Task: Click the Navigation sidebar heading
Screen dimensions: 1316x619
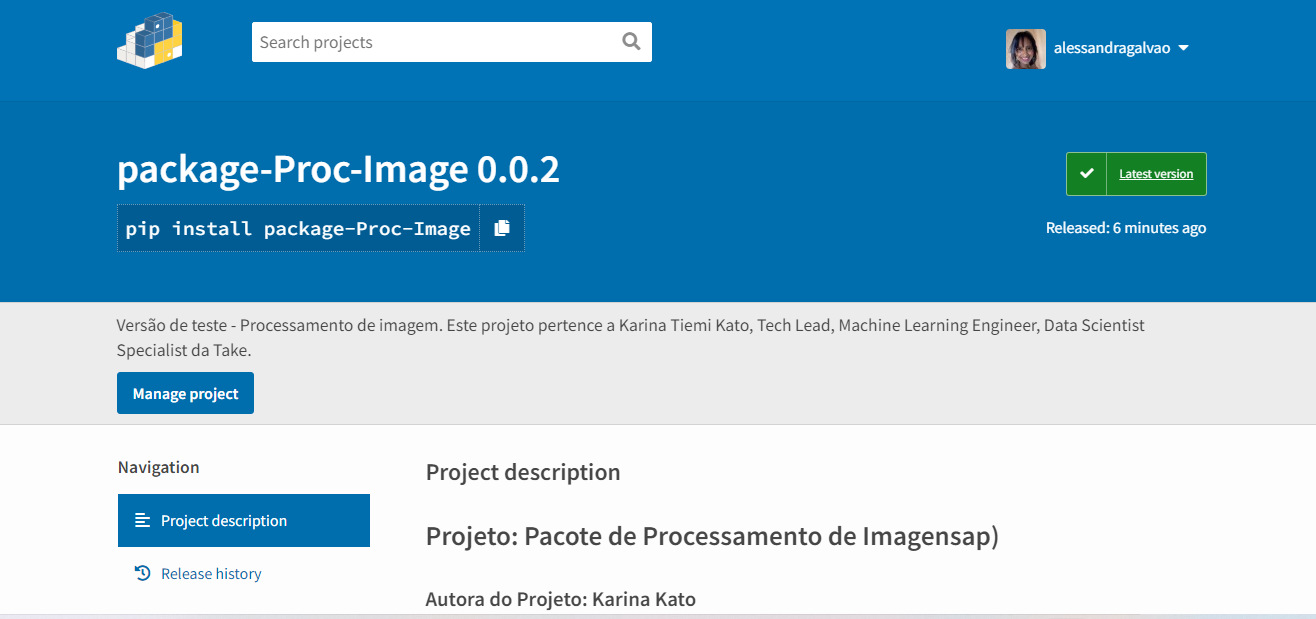Action: point(158,467)
